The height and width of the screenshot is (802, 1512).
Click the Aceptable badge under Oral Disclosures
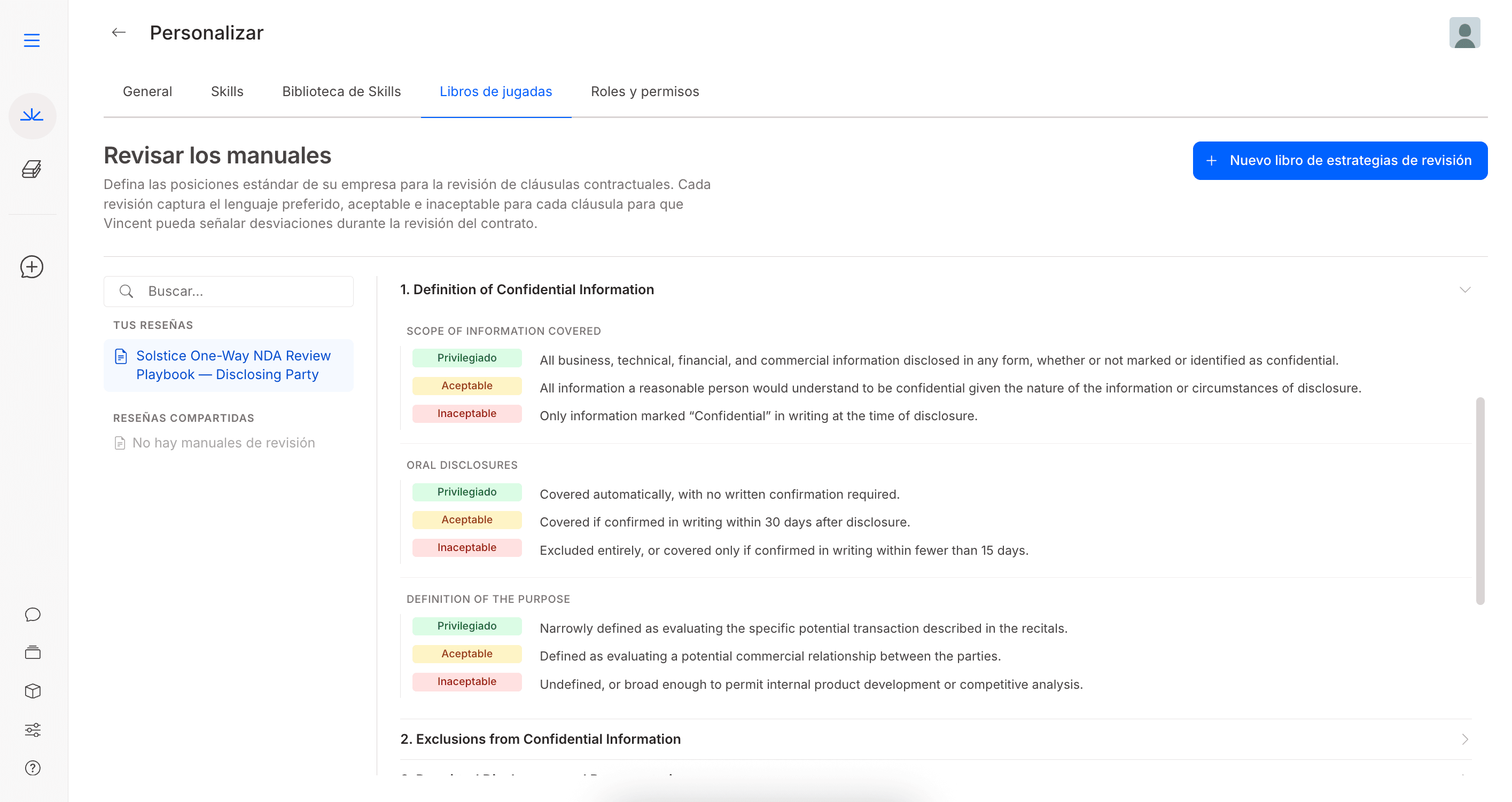pos(466,520)
